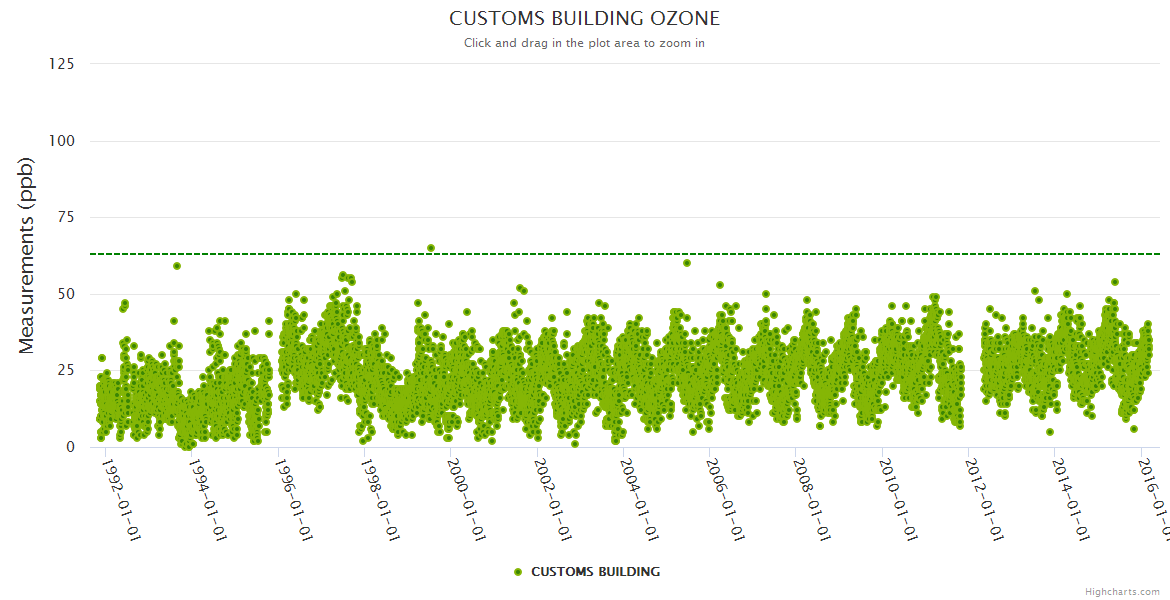Open the Highcharts.com credits link
1170x600 pixels.
[x=1124, y=592]
